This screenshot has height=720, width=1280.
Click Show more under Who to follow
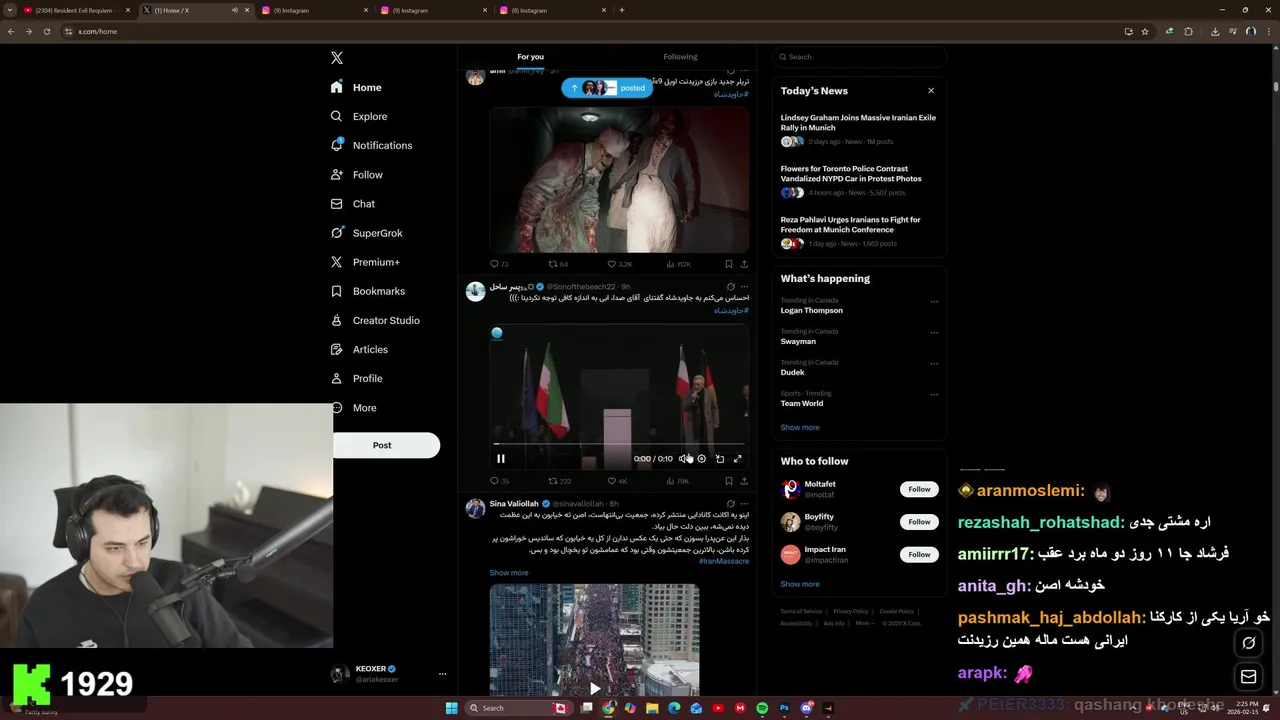pos(800,584)
